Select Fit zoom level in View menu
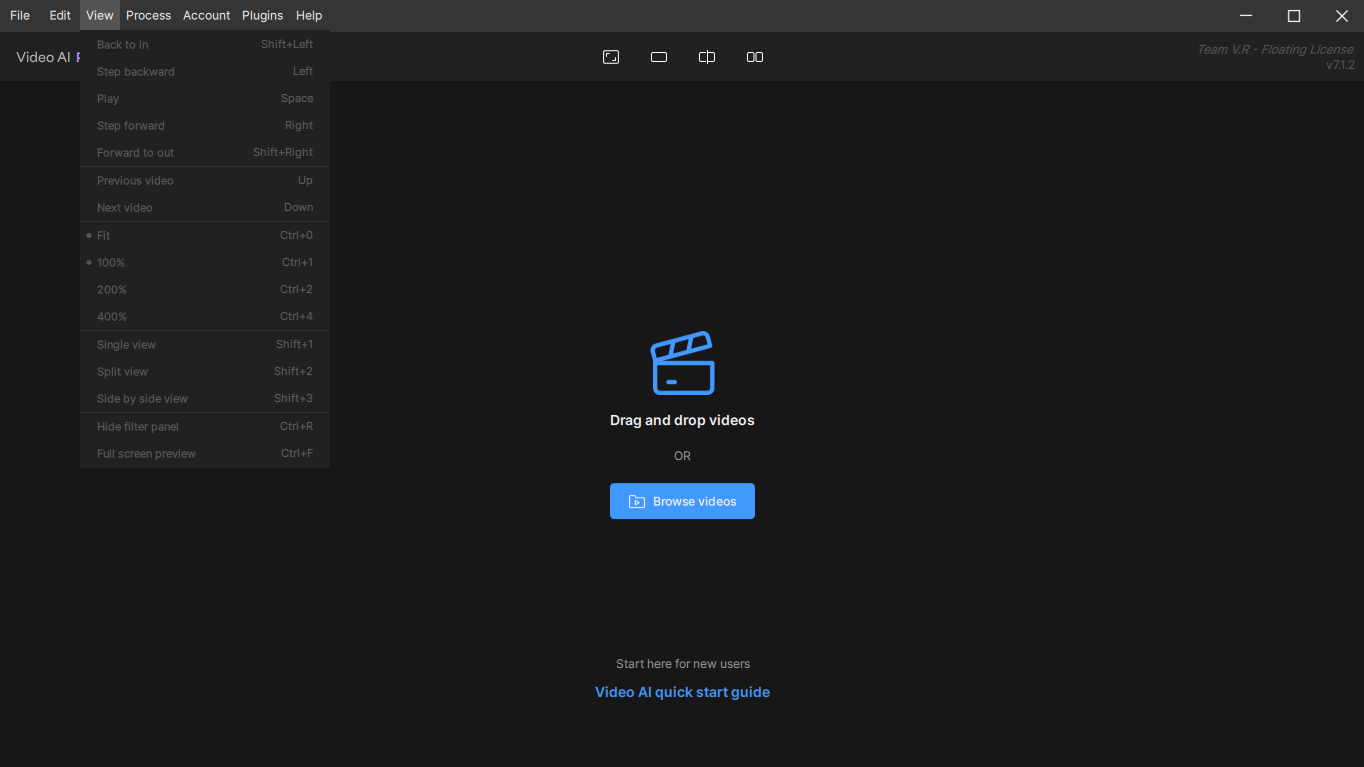This screenshot has height=767, width=1364. (x=105, y=235)
